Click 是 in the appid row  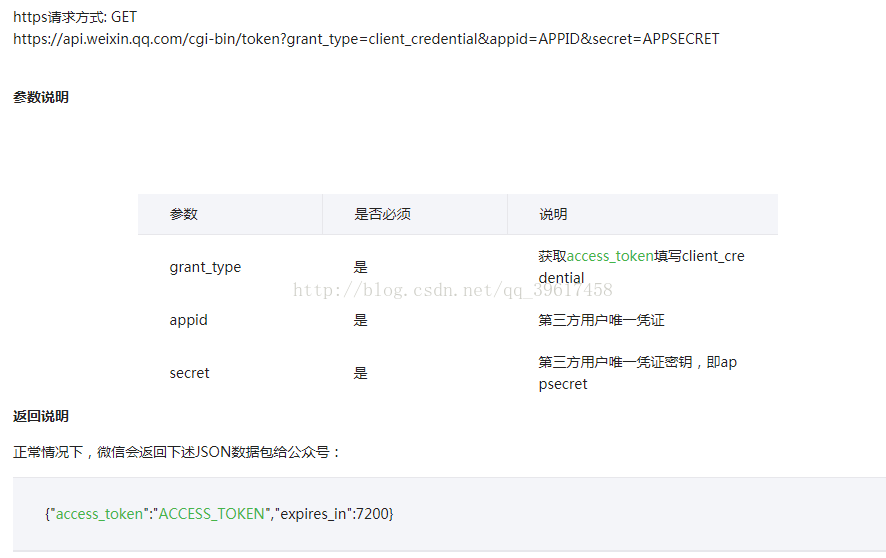point(361,320)
